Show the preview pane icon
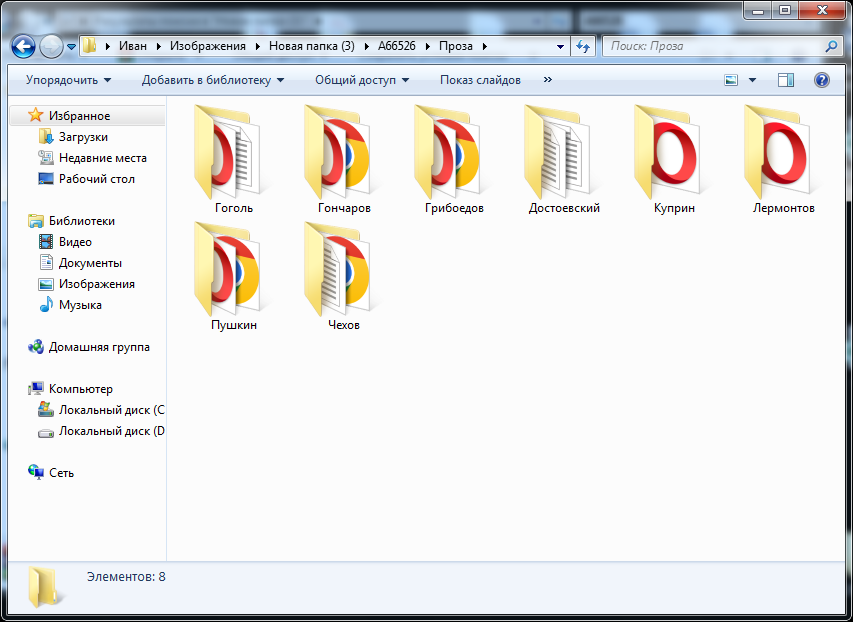 [786, 81]
